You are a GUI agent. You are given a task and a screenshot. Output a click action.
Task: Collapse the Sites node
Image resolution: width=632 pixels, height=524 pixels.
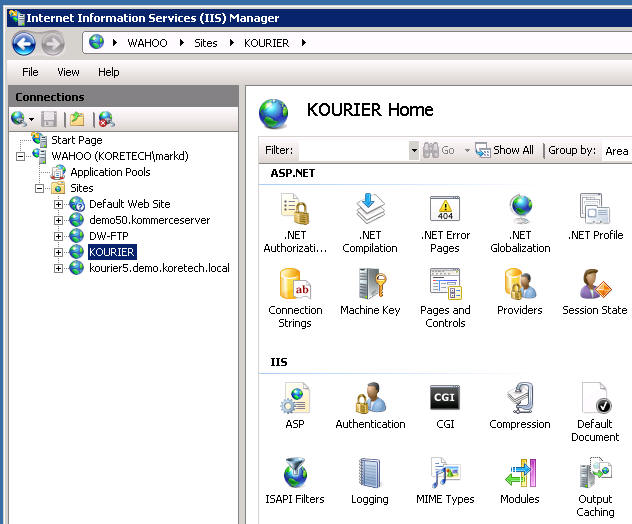tap(39, 188)
